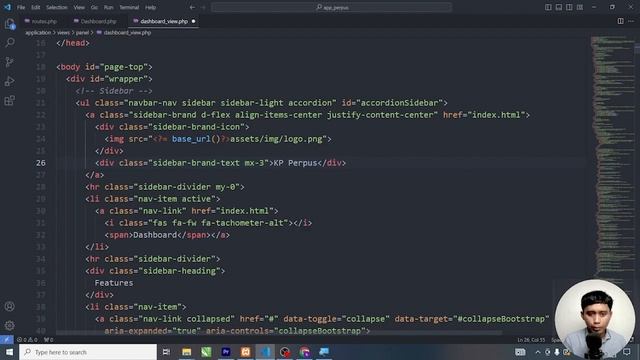Expand the views breadcrumb
Image resolution: width=640 pixels, height=360 pixels.
[63, 33]
